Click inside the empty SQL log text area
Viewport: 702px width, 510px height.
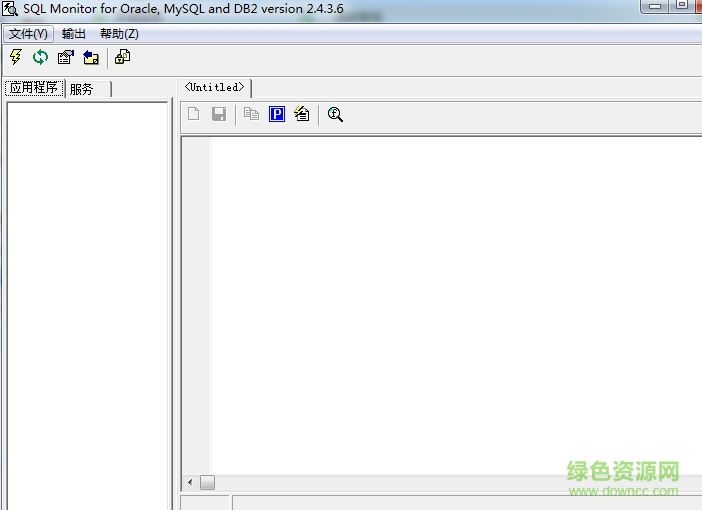click(456, 304)
